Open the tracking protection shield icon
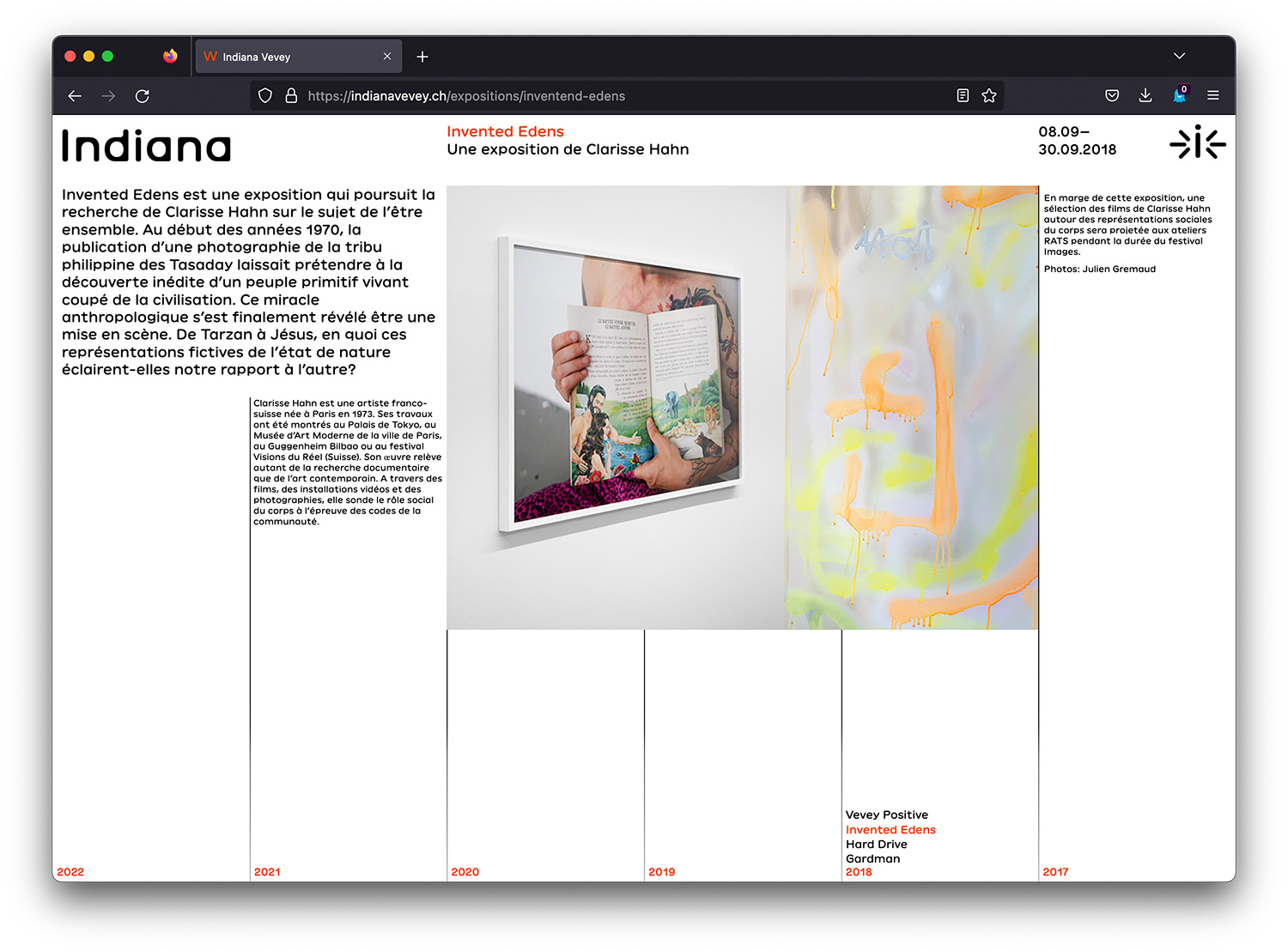 265,96
